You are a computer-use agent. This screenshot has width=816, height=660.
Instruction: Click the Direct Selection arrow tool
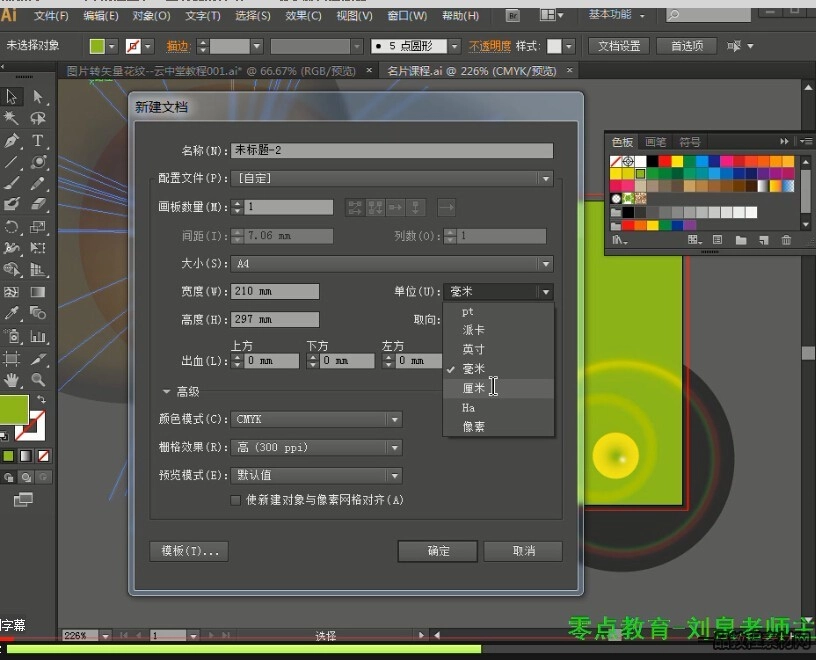pos(38,97)
